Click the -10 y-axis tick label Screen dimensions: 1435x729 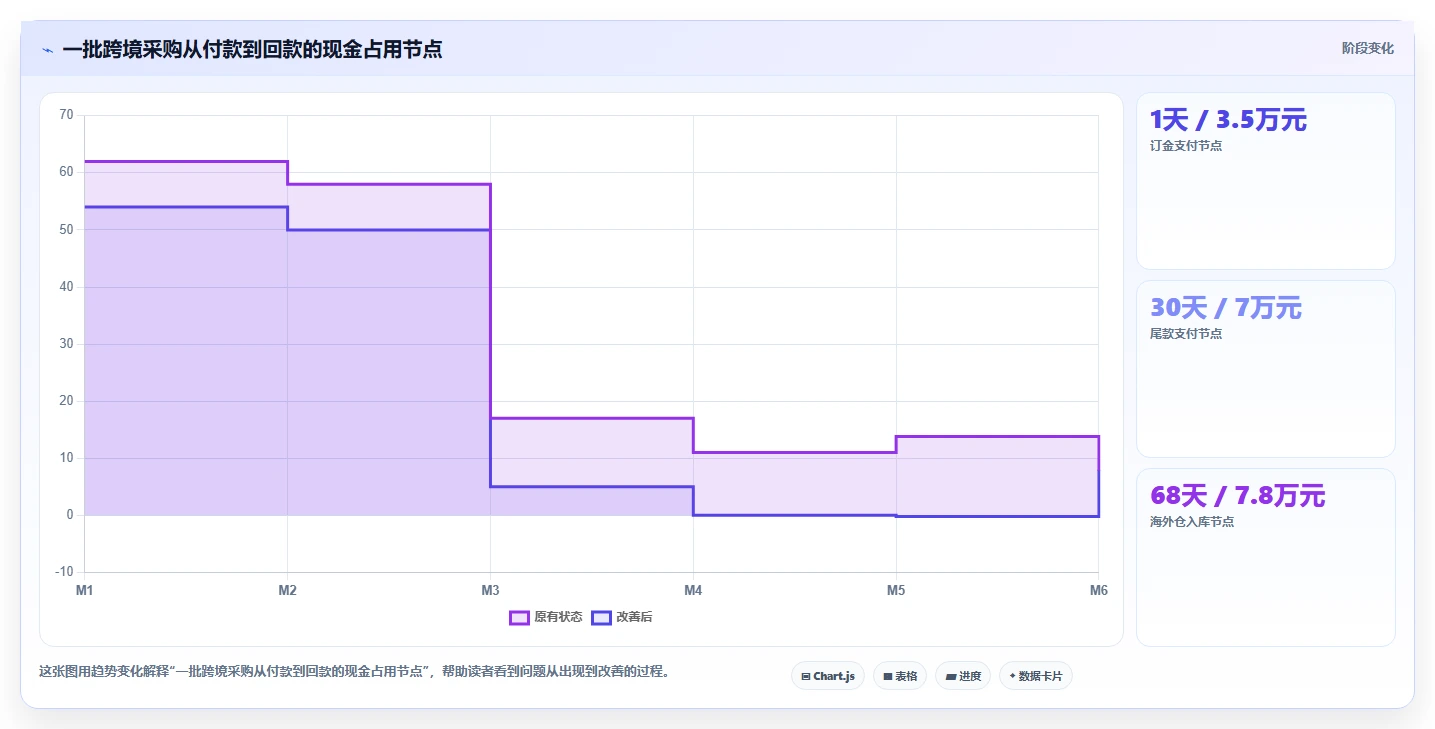[x=65, y=572]
